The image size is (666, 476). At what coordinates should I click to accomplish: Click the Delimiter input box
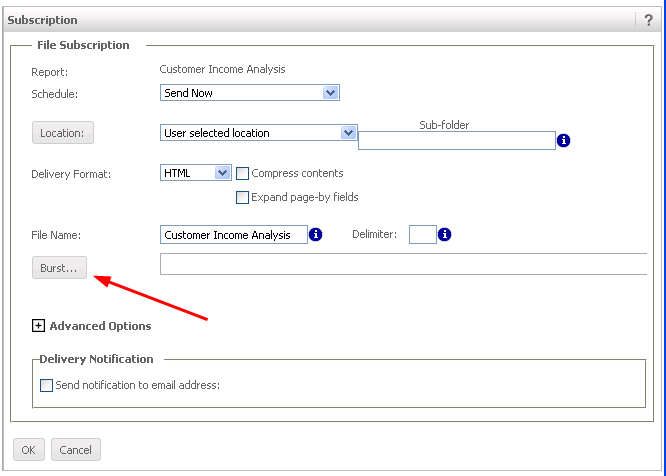point(422,235)
